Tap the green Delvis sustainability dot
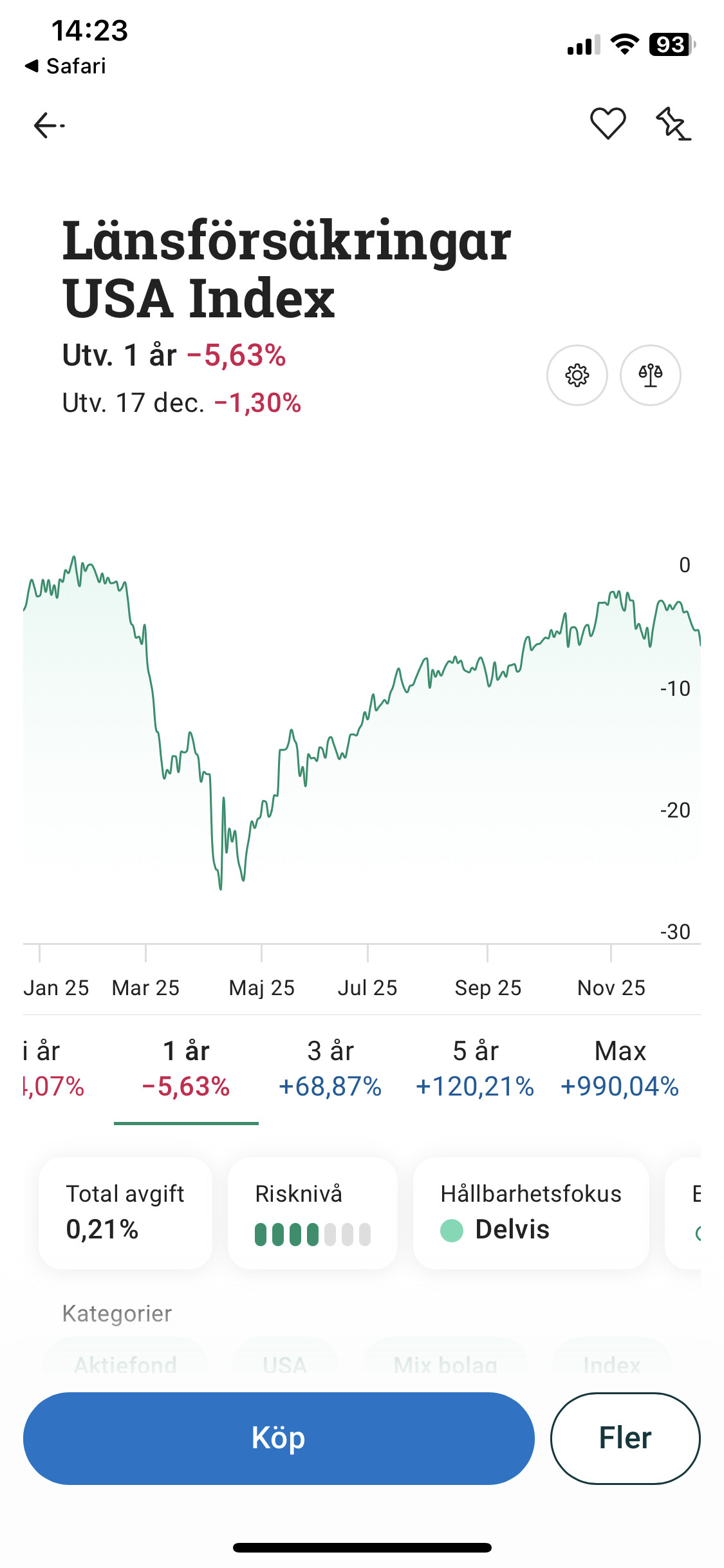Screen dimensions: 724x1568 [x=452, y=1230]
